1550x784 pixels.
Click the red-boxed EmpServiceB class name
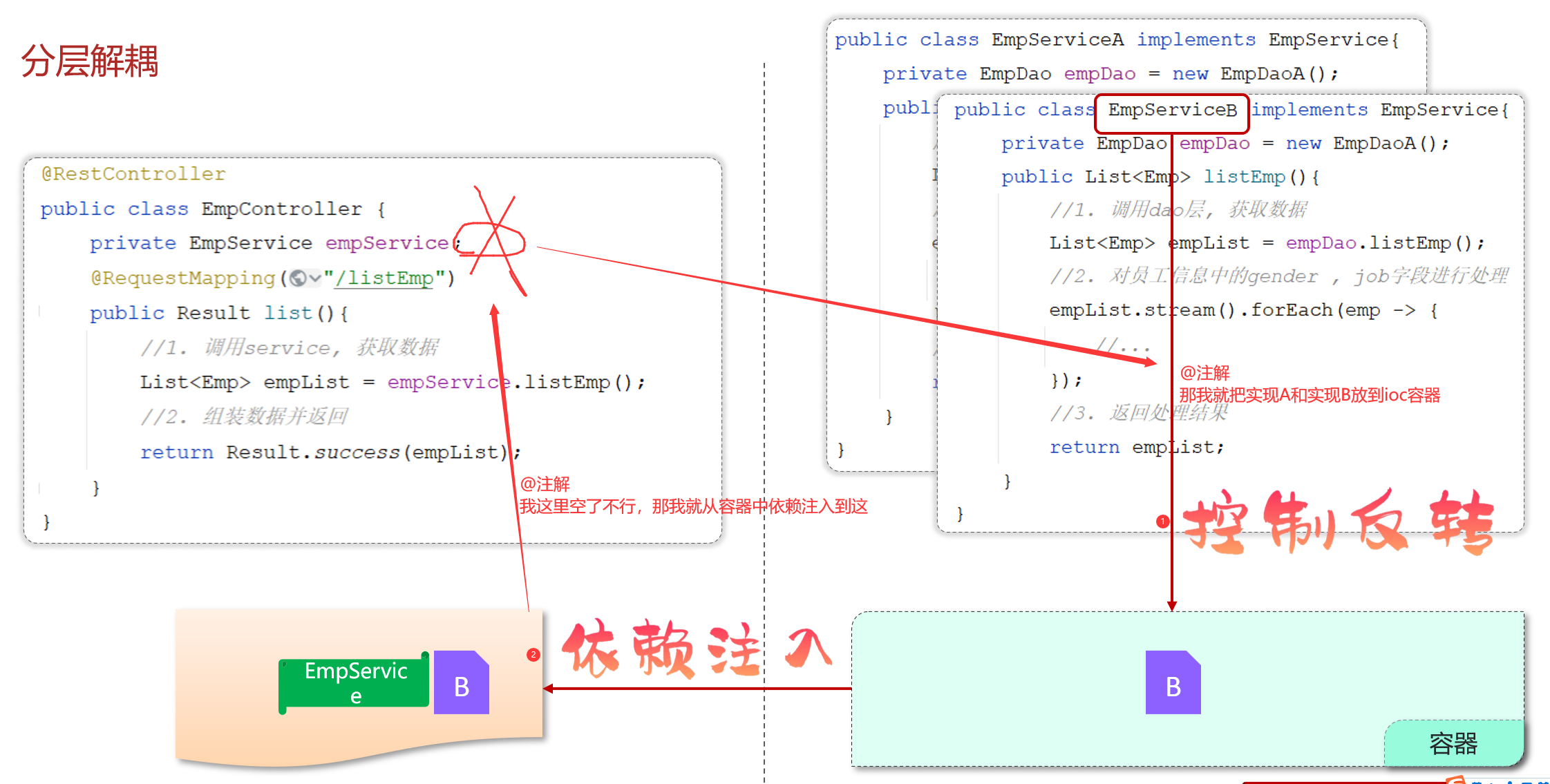click(x=1172, y=111)
